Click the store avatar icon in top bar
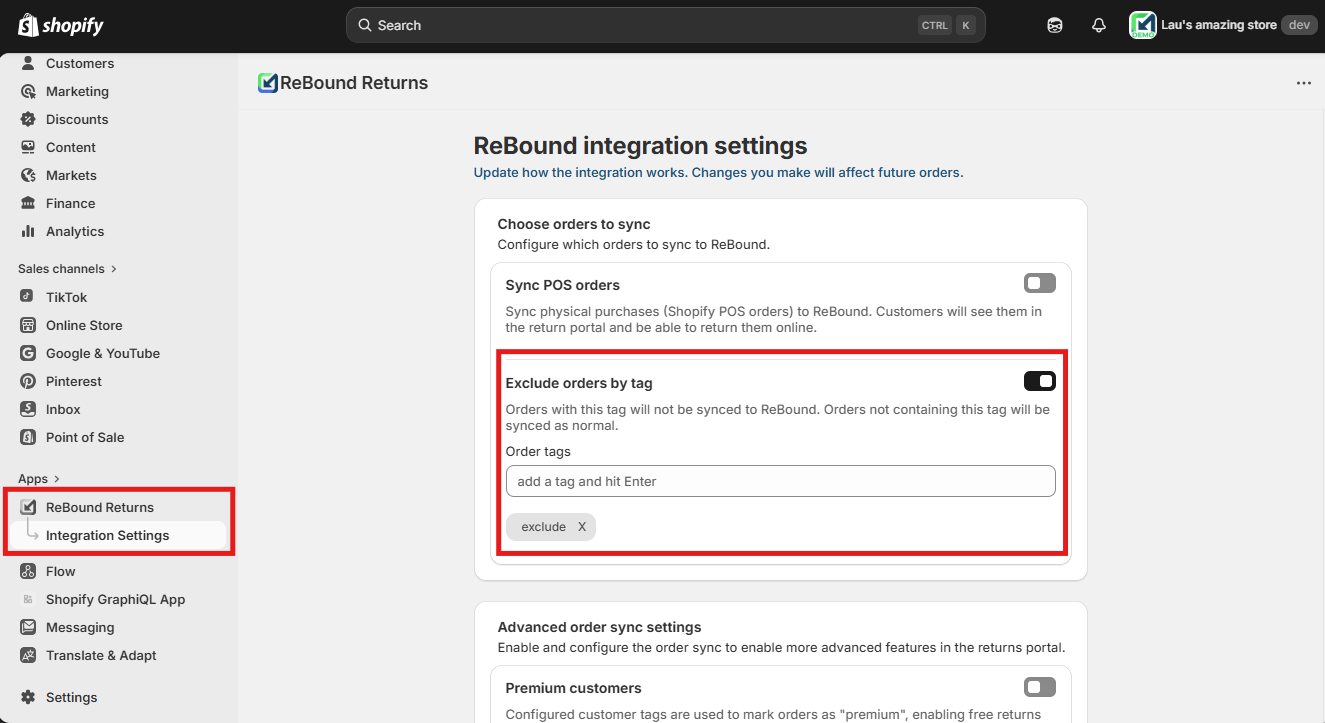The width and height of the screenshot is (1325, 723). tap(1143, 25)
